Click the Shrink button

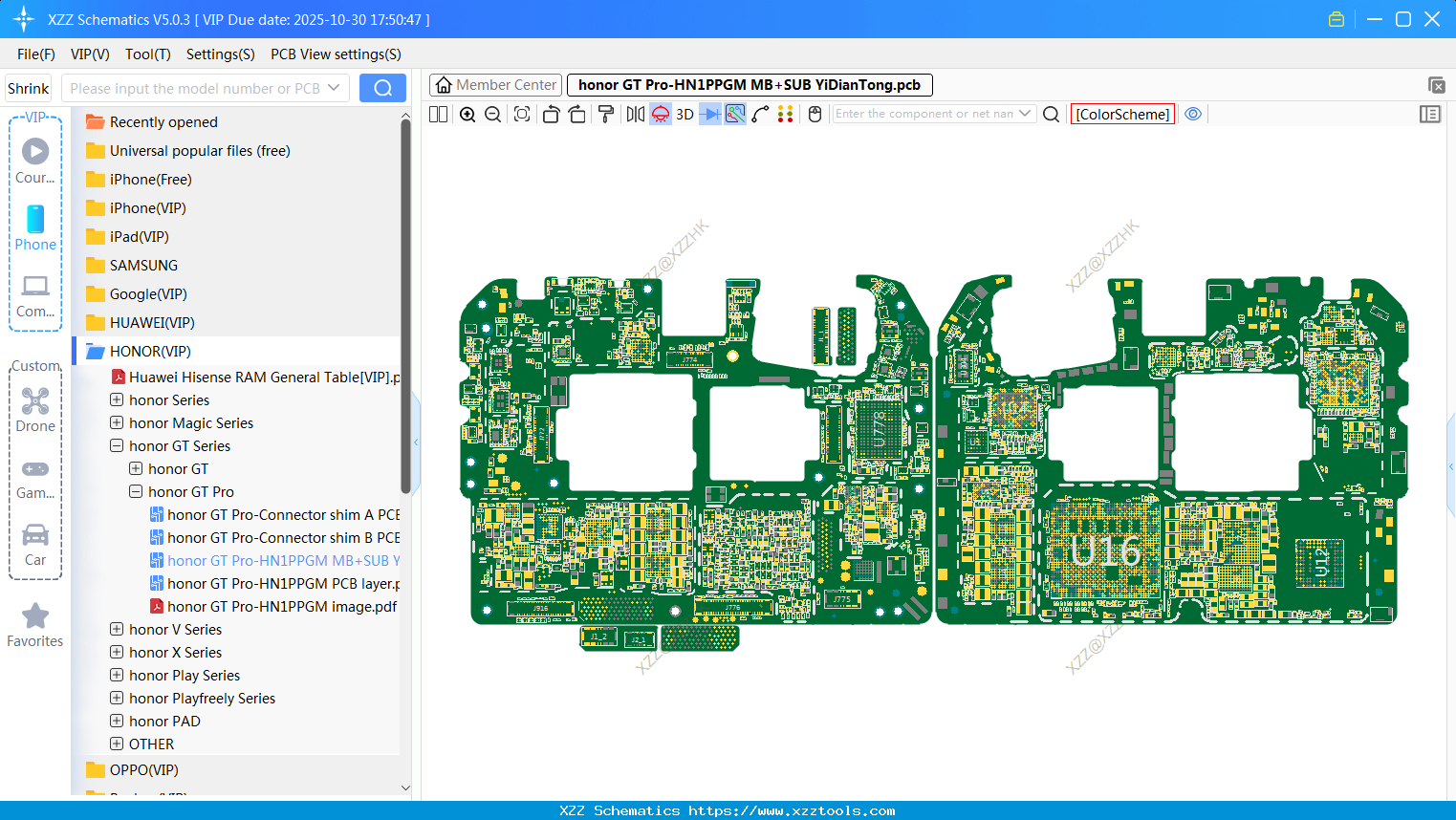(29, 88)
